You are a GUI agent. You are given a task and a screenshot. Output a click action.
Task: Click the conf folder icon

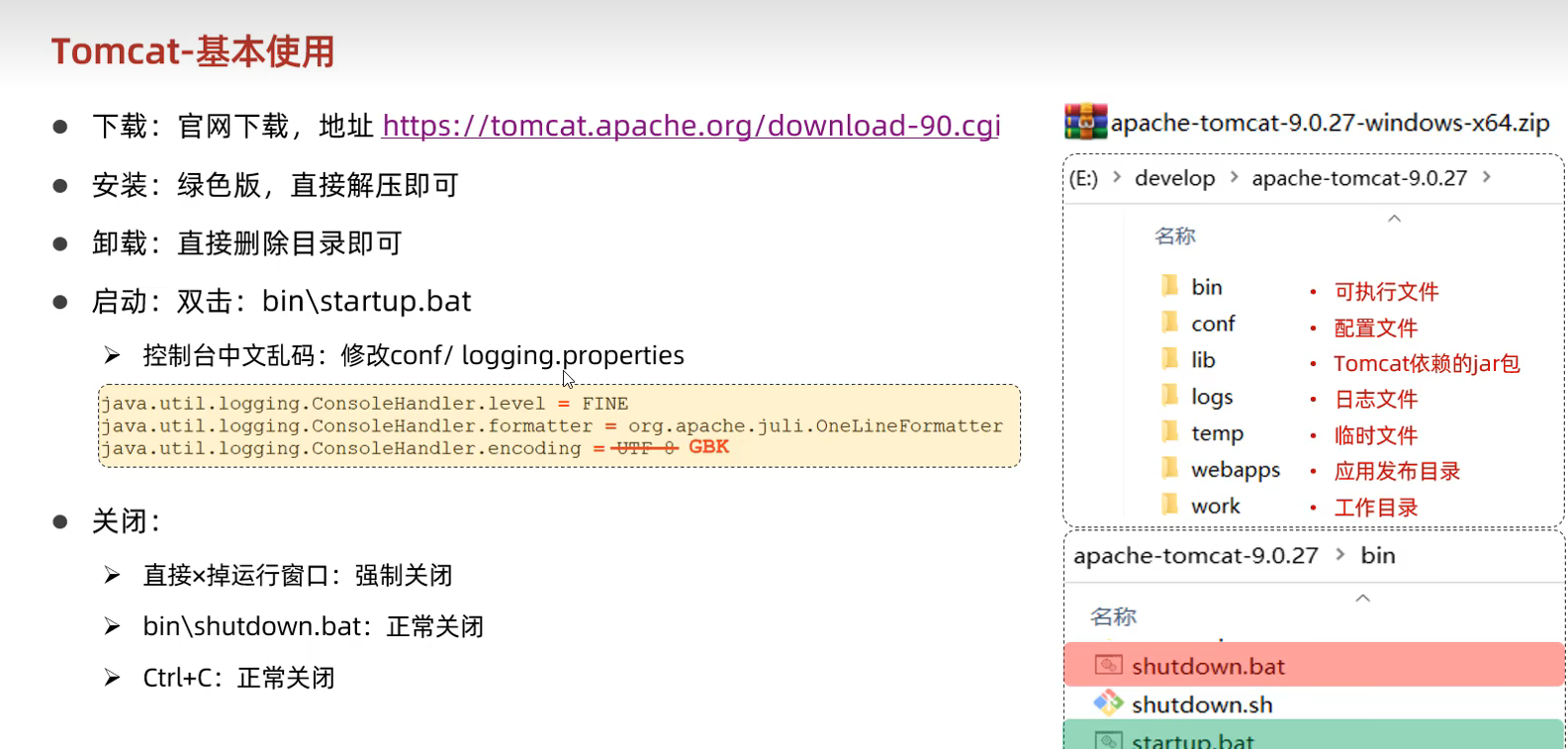pos(1169,323)
